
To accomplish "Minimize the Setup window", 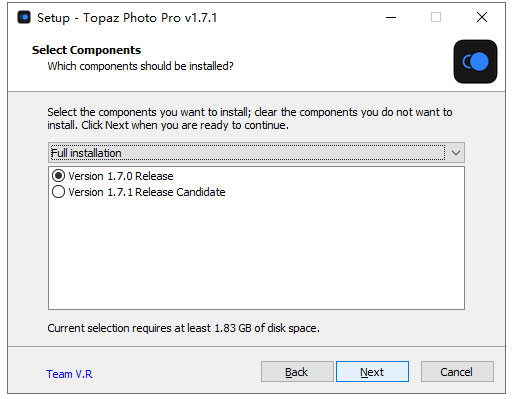I will [391, 17].
